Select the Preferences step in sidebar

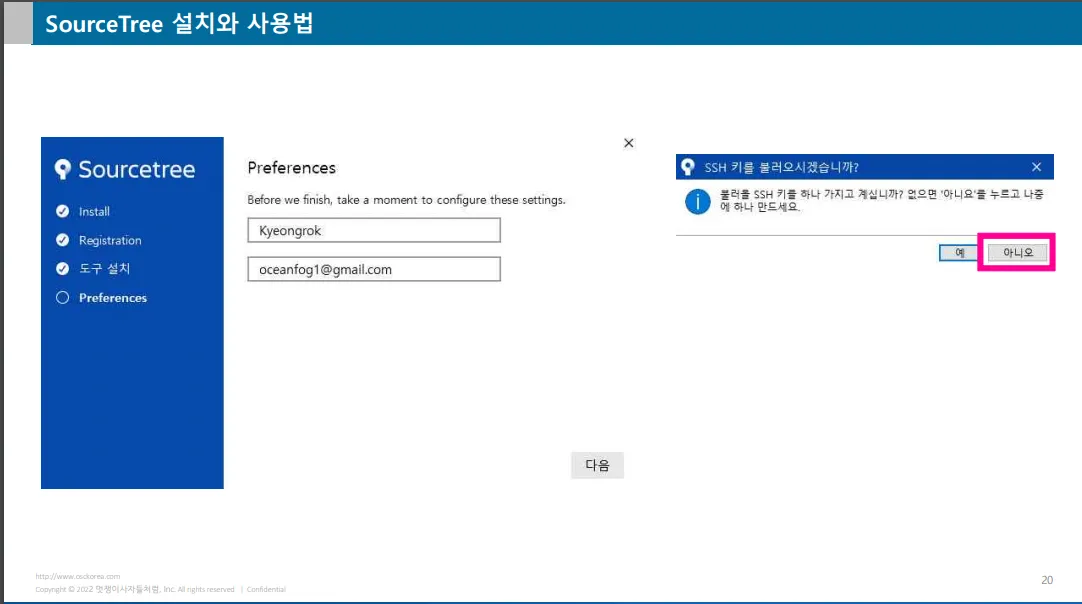[x=112, y=298]
